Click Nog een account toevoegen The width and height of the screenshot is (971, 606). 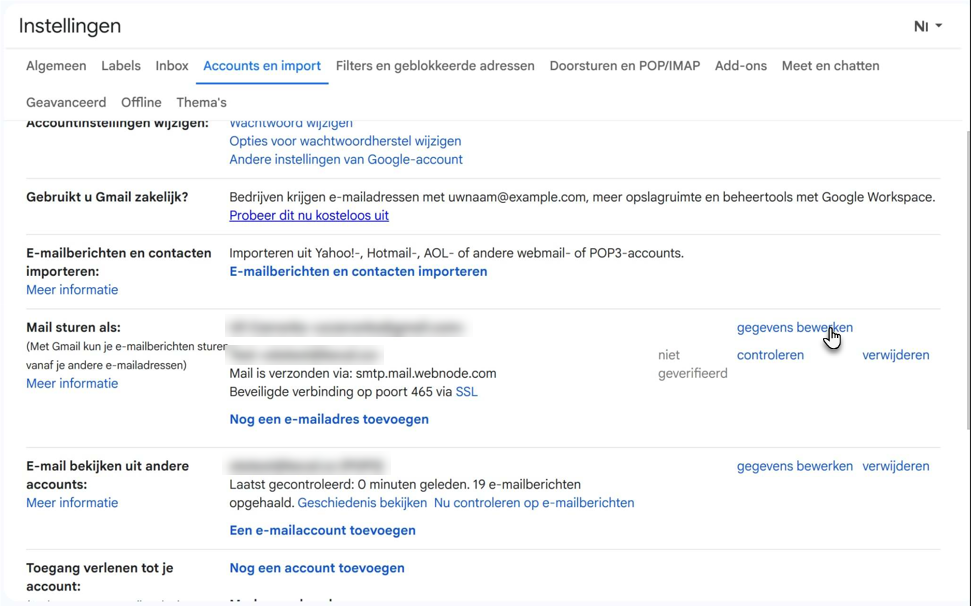316,568
